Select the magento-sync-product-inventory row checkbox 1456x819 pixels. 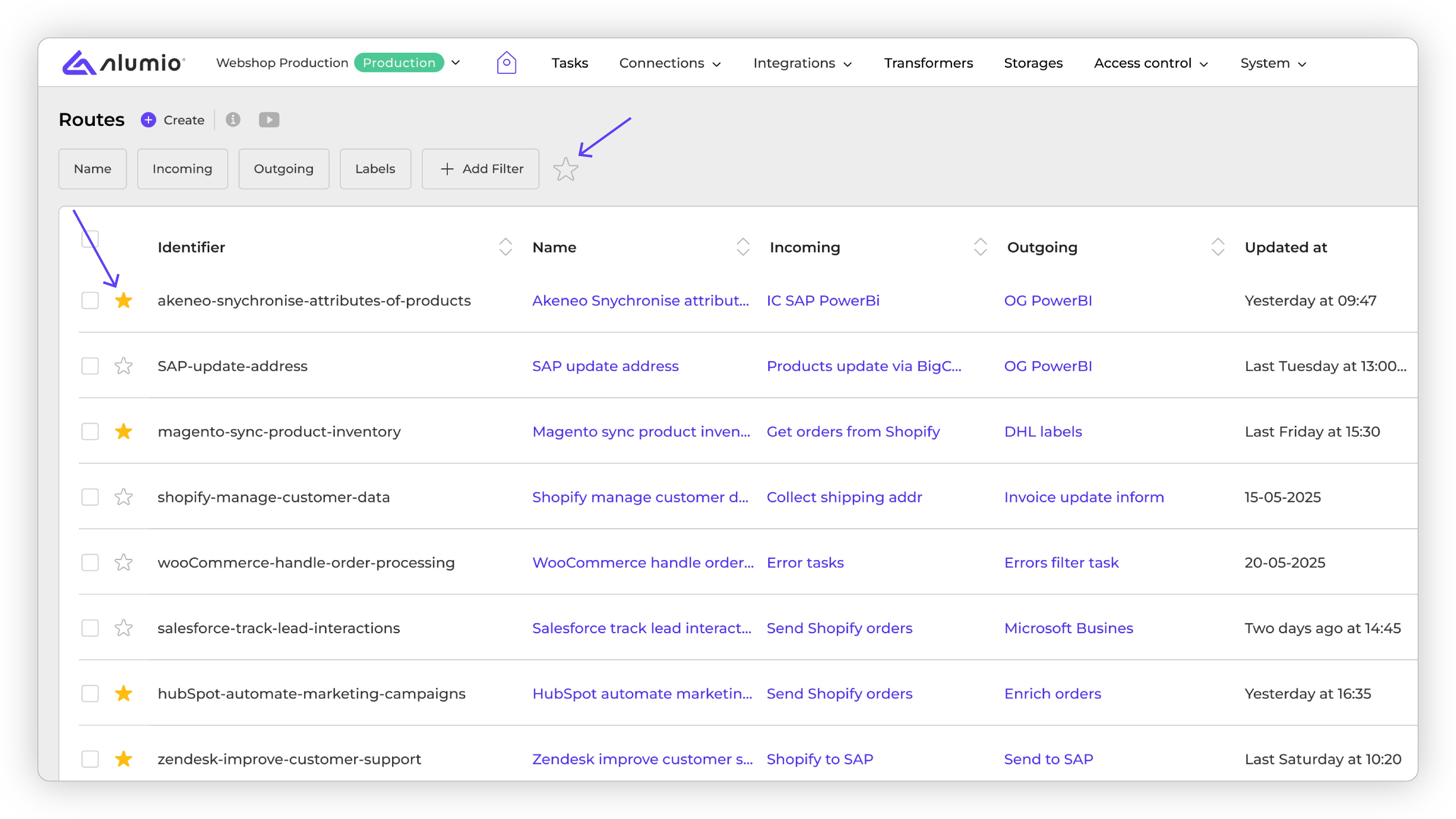90,432
